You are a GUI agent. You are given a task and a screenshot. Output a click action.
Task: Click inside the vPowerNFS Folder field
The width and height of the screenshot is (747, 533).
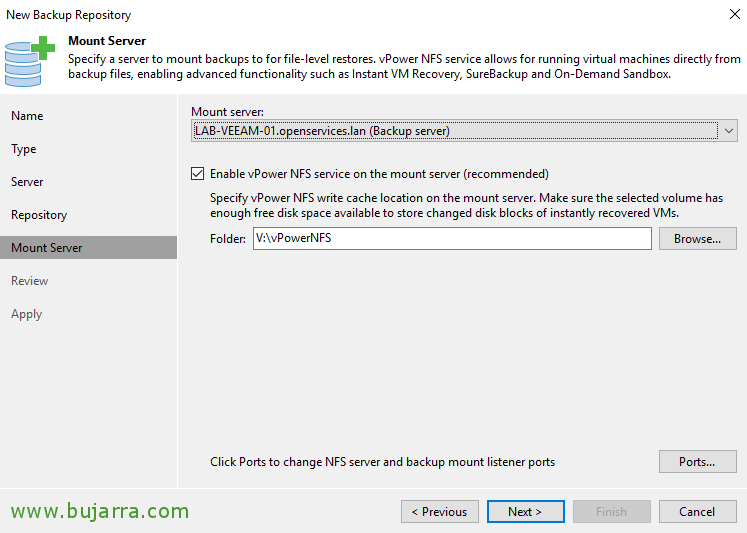pyautogui.click(x=452, y=238)
